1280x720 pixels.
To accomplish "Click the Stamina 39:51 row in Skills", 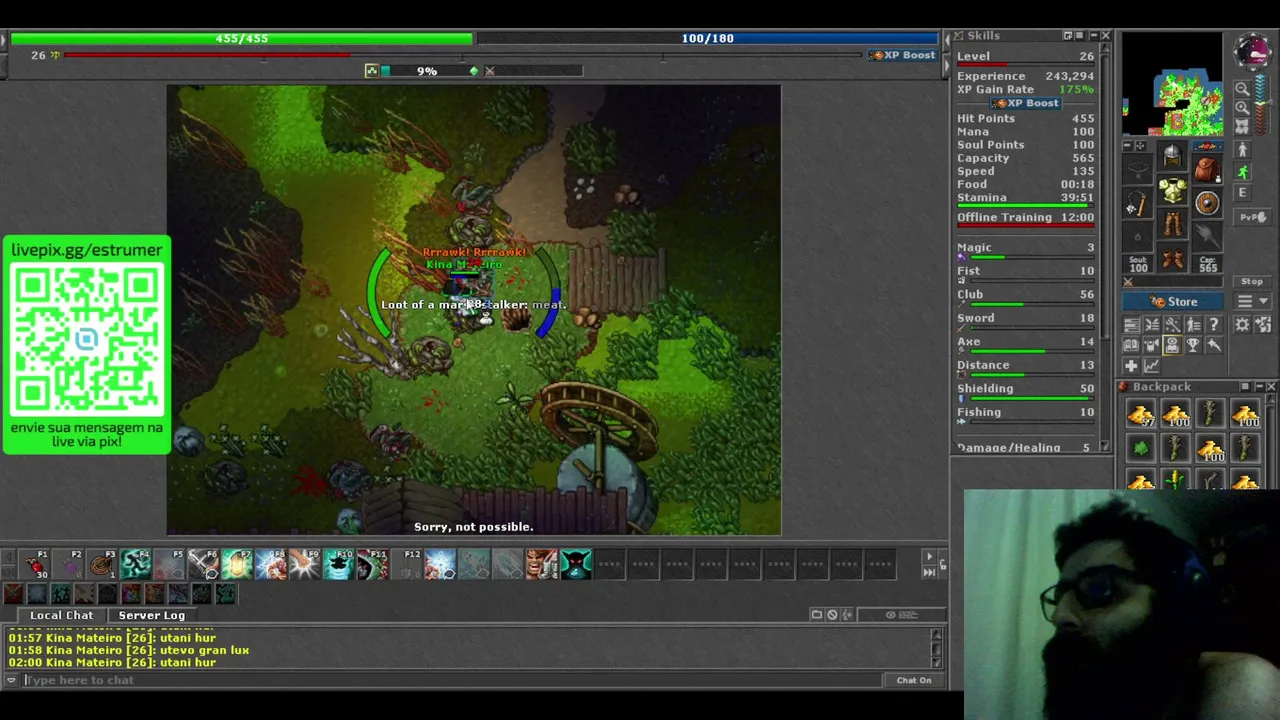I will [1025, 198].
